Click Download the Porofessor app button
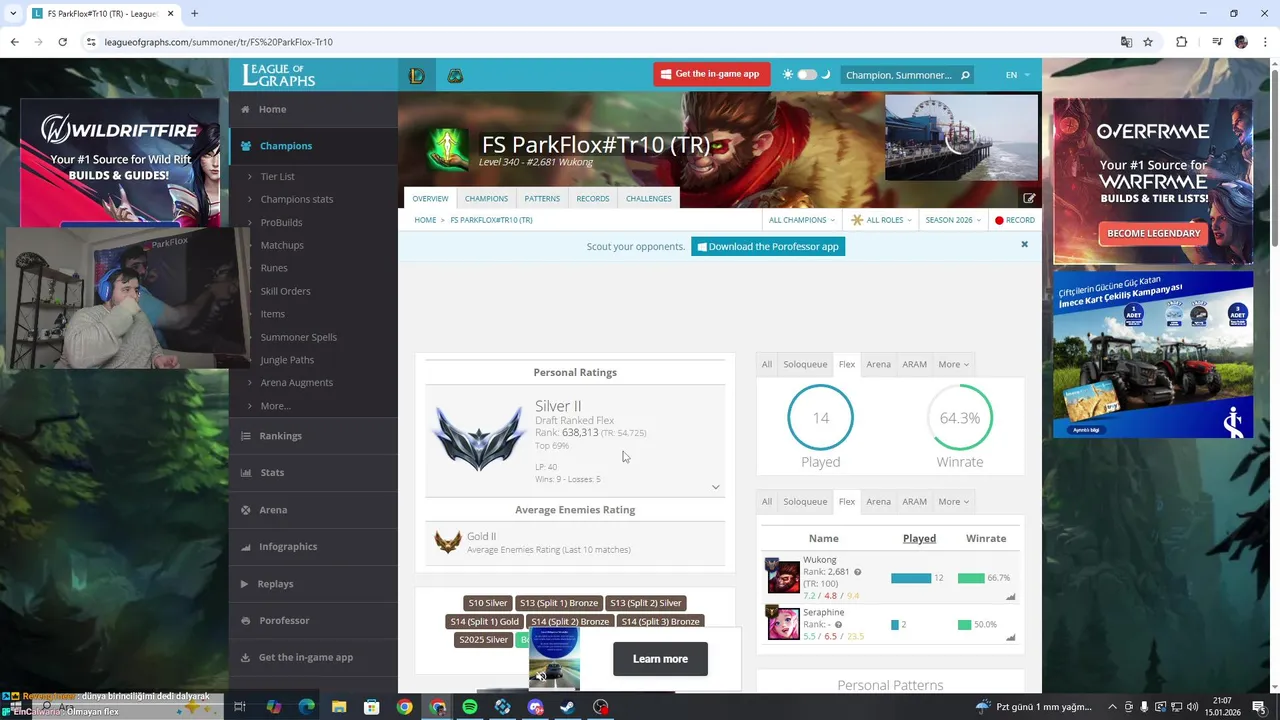Screen dimensions: 1280x720 point(768,246)
